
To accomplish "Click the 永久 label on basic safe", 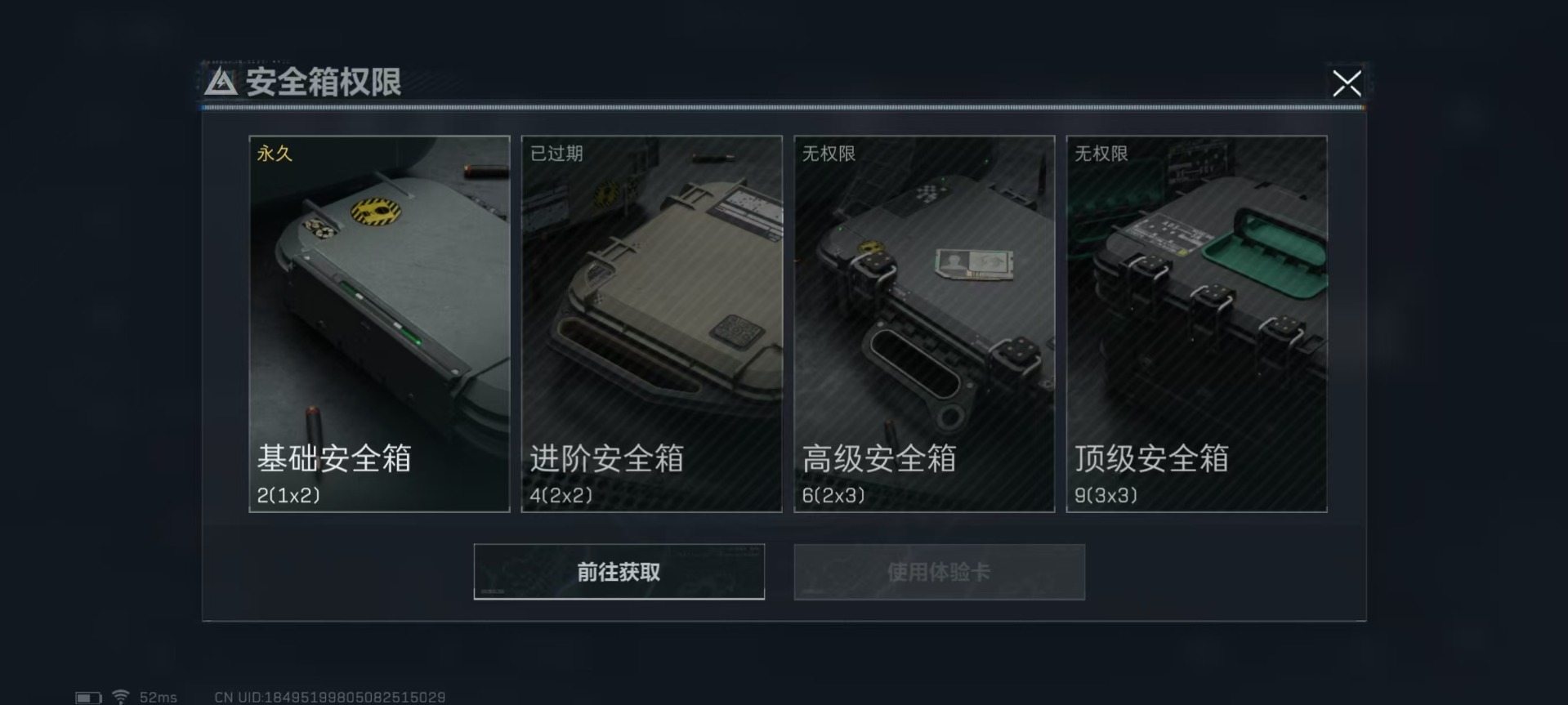I will coord(275,154).
